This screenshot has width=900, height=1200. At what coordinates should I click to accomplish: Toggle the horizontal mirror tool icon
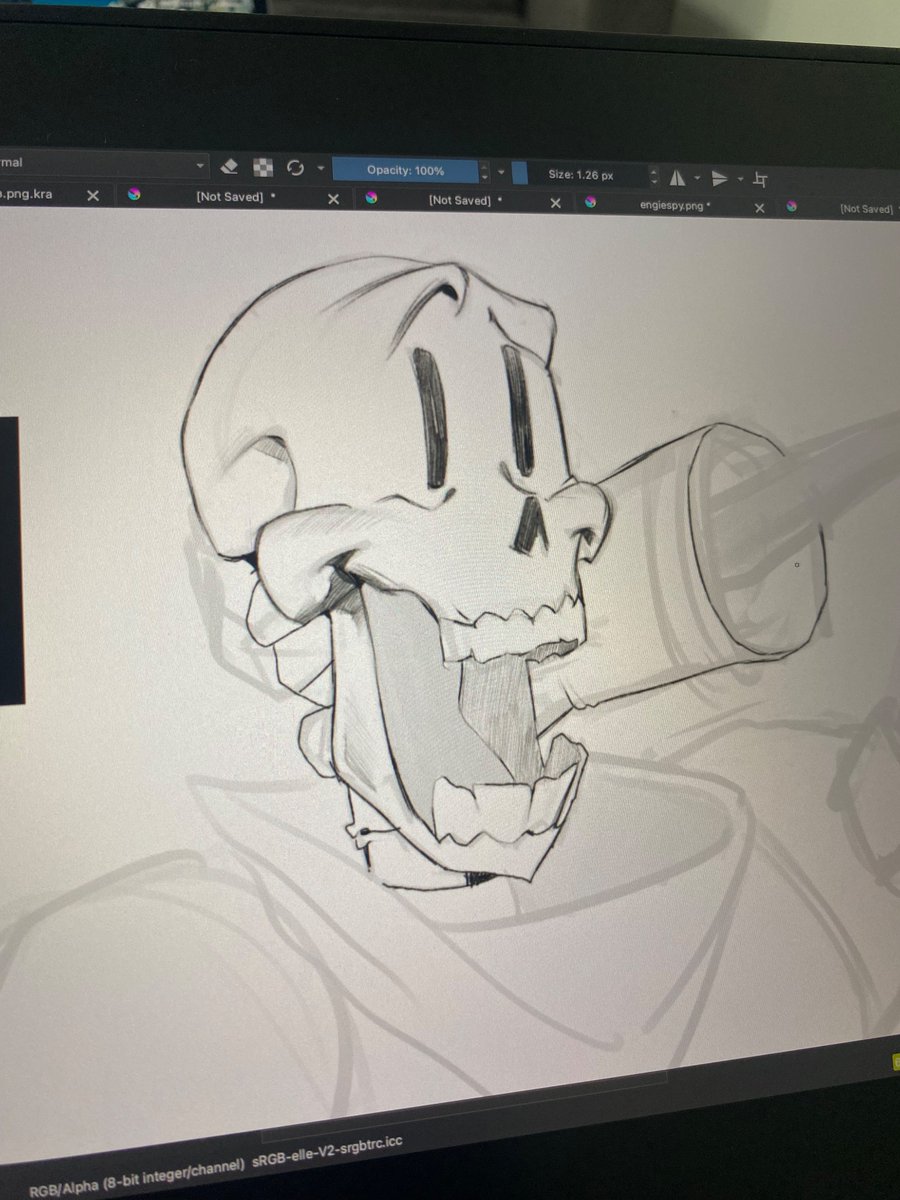click(x=677, y=177)
